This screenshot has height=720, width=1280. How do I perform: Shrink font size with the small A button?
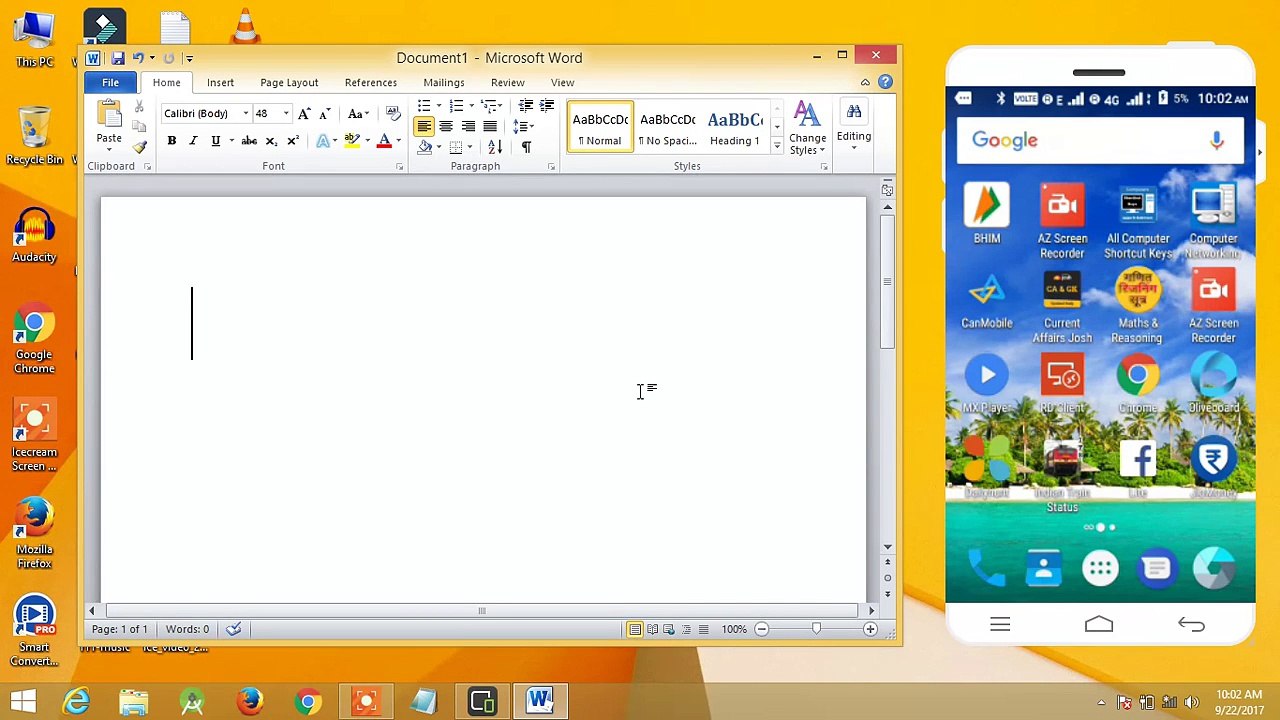click(x=324, y=114)
